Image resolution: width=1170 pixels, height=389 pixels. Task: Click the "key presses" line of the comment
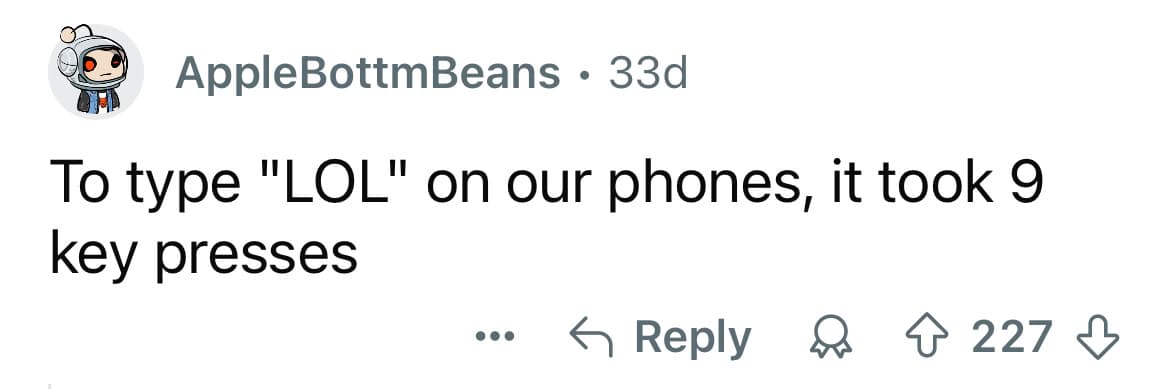203,255
